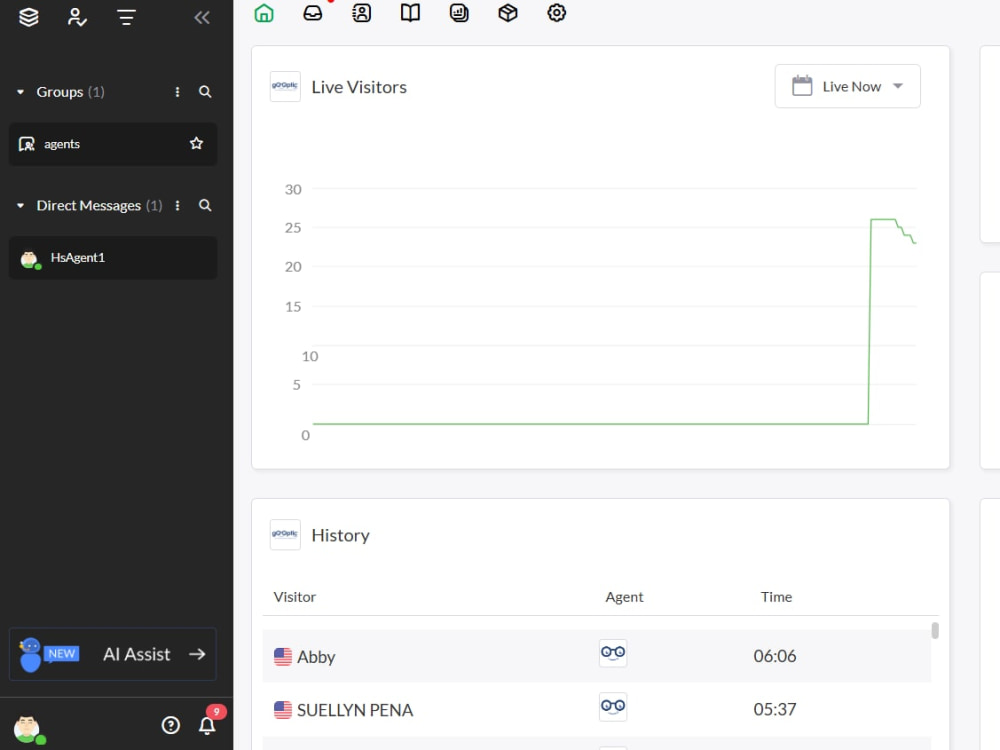Open the Live Now date dropdown
This screenshot has width=1000, height=750.
847,86
